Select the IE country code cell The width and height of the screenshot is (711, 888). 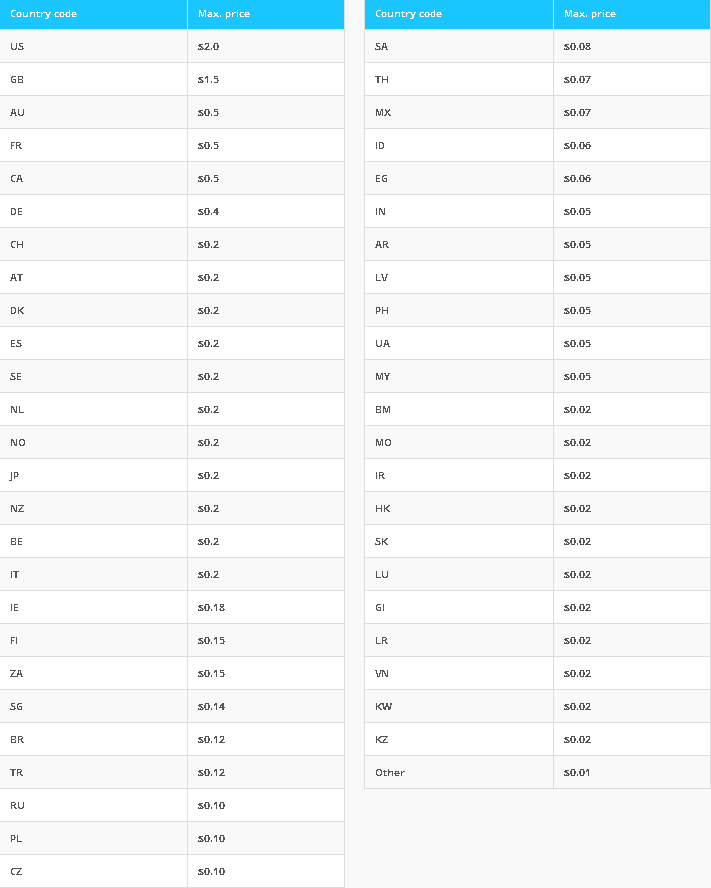(93, 607)
